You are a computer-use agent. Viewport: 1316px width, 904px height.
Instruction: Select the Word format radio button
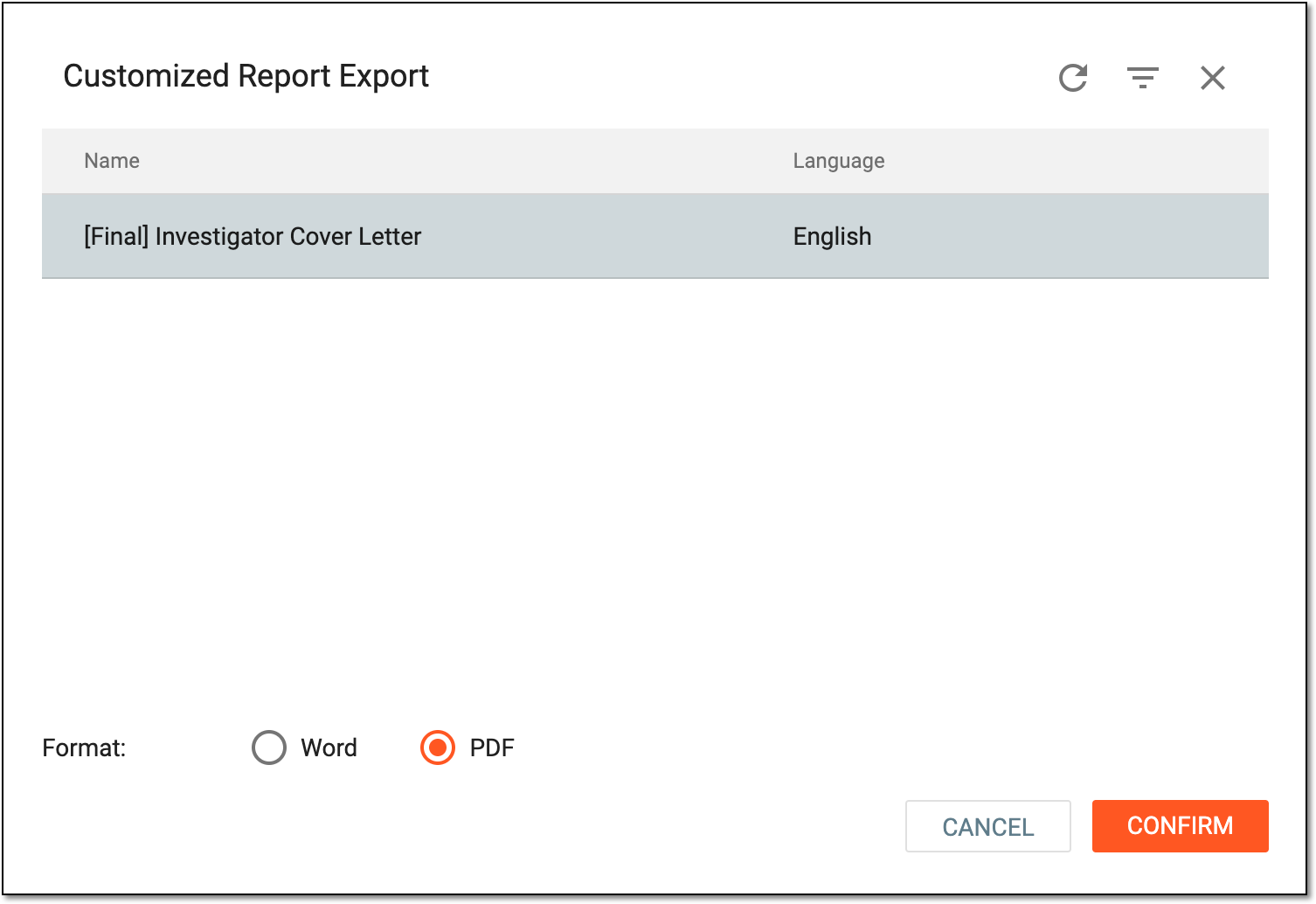pos(269,748)
